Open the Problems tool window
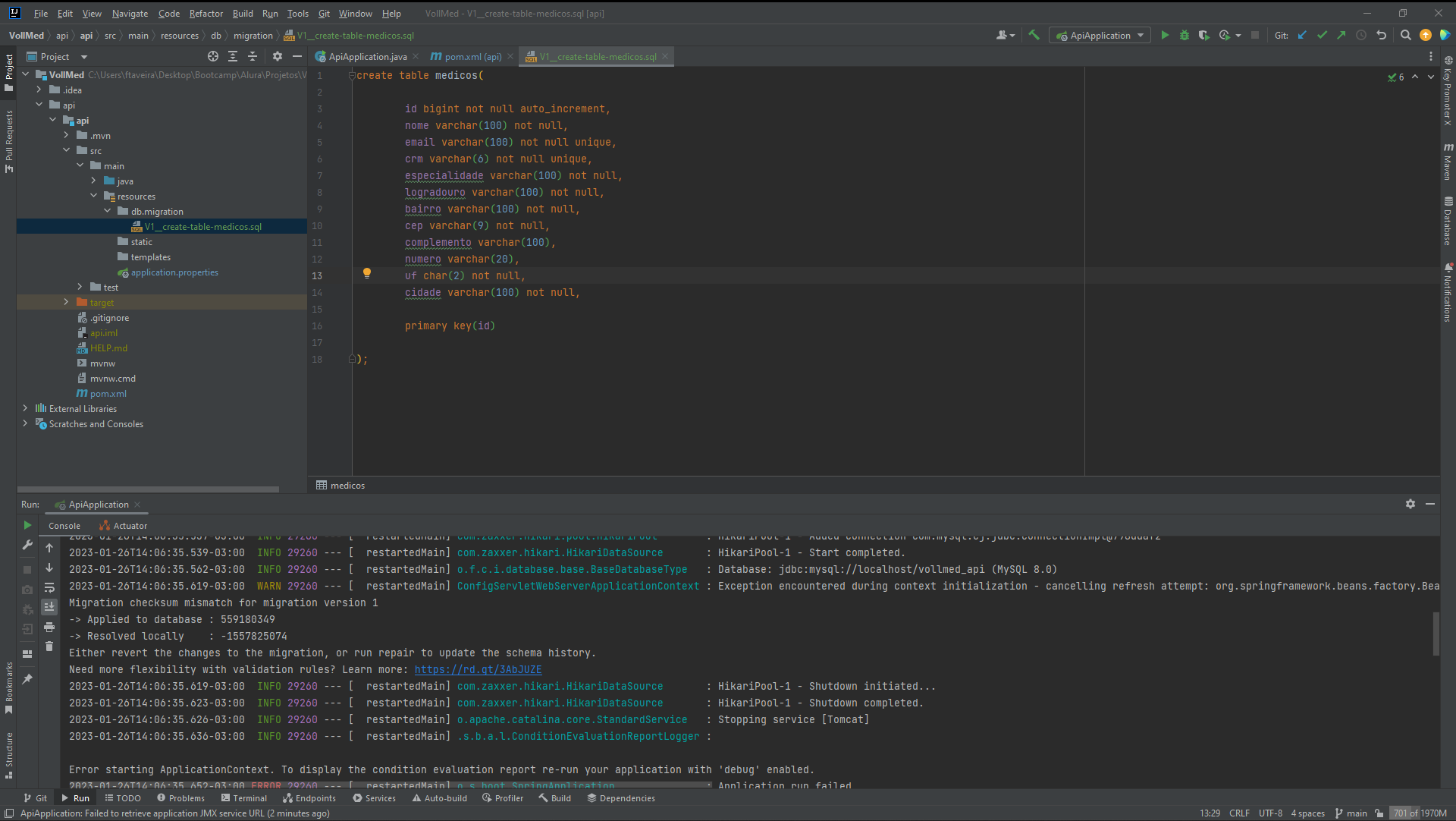The height and width of the screenshot is (821, 1456). coord(180,798)
